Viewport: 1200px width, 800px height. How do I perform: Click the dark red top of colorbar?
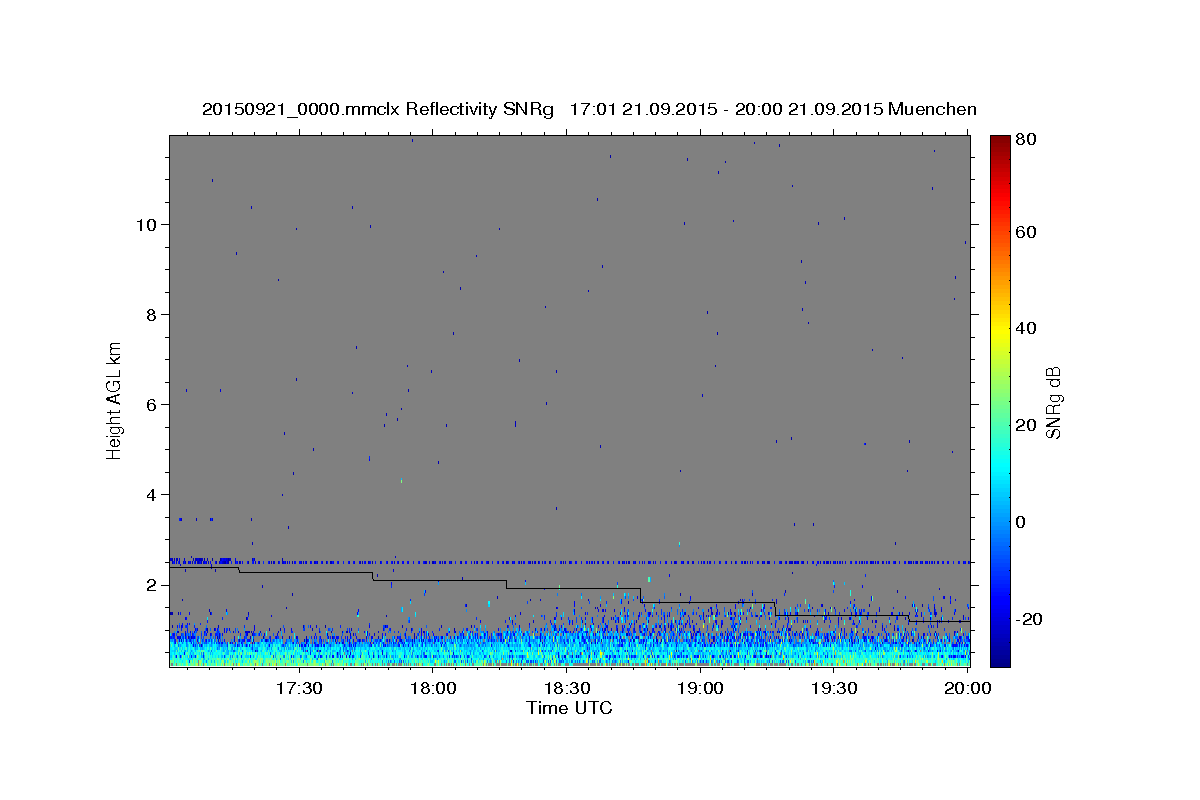tap(1000, 142)
